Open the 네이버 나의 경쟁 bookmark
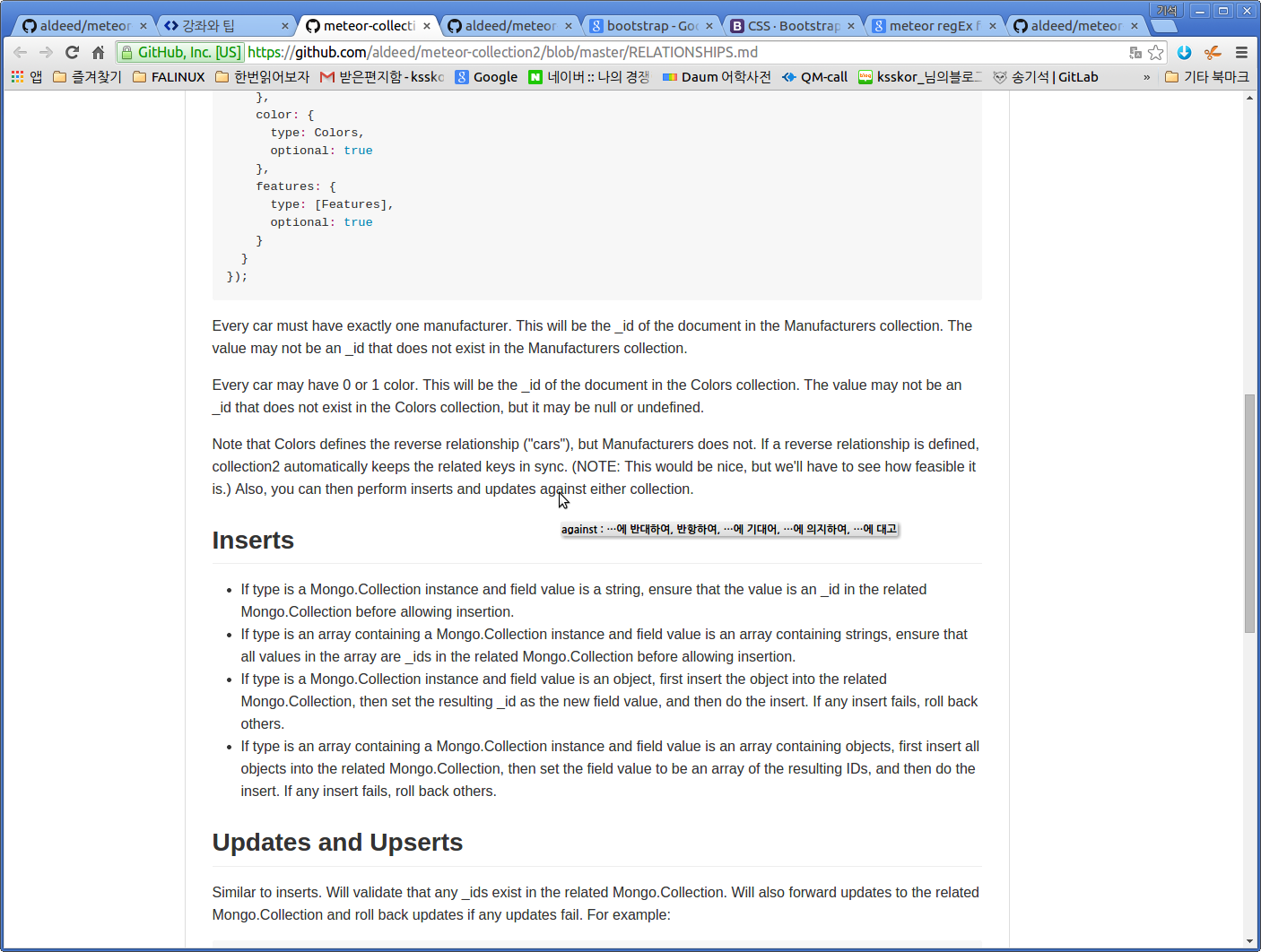The width and height of the screenshot is (1261, 952). [x=589, y=77]
